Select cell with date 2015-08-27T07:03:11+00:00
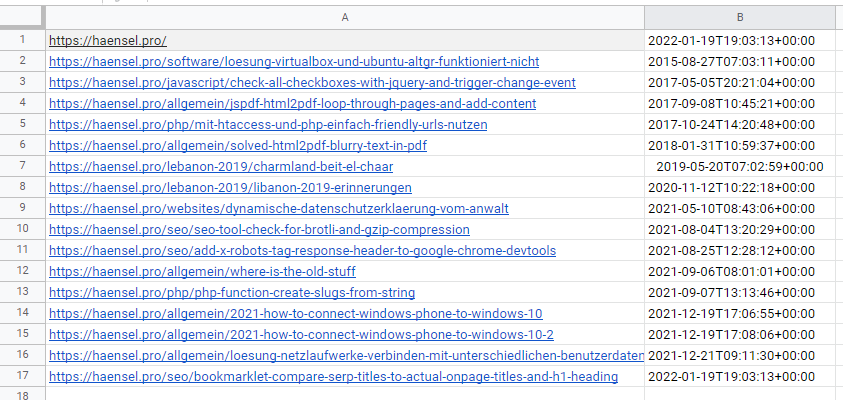Image resolution: width=843 pixels, height=400 pixels. coord(740,61)
